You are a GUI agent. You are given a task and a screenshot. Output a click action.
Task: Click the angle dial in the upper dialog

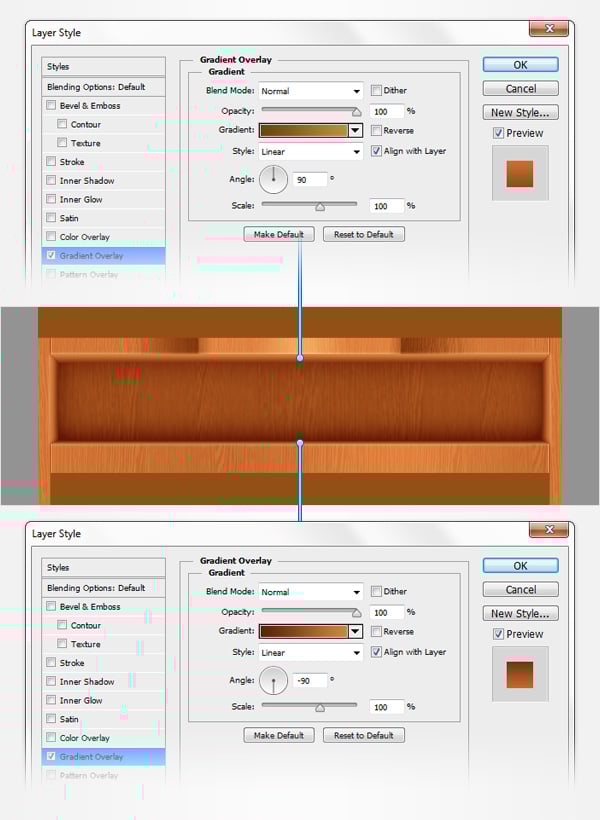pyautogui.click(x=273, y=180)
